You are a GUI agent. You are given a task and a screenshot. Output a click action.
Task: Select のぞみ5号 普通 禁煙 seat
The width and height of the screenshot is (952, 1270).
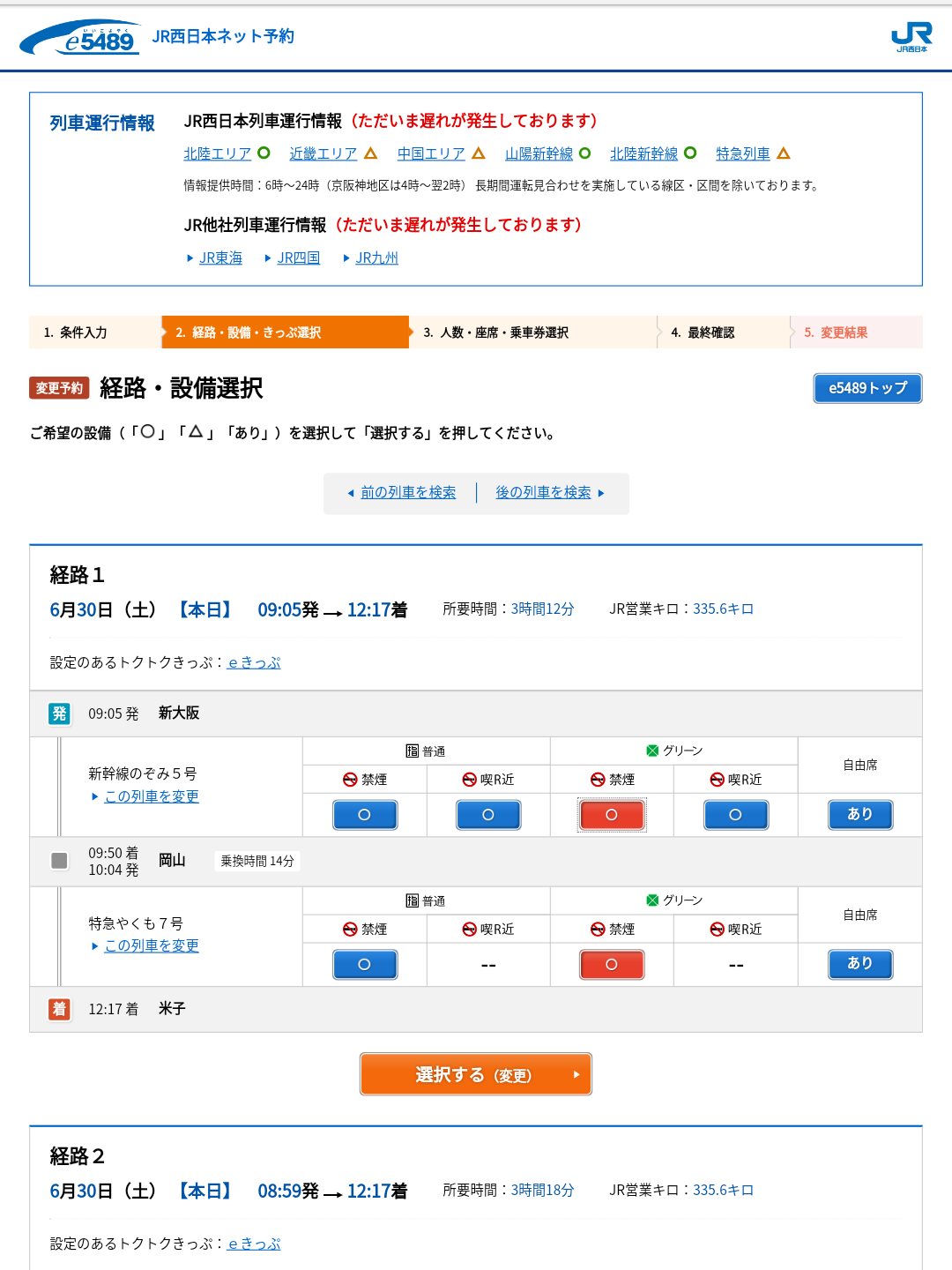pyautogui.click(x=365, y=815)
